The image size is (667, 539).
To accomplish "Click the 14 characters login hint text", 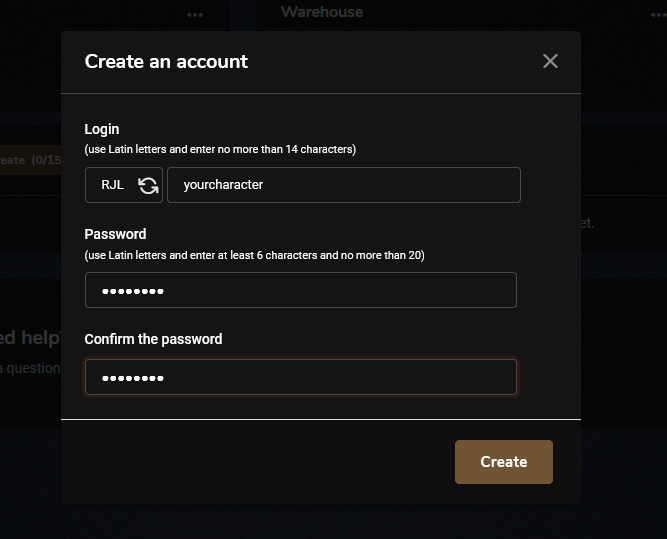I will point(220,149).
